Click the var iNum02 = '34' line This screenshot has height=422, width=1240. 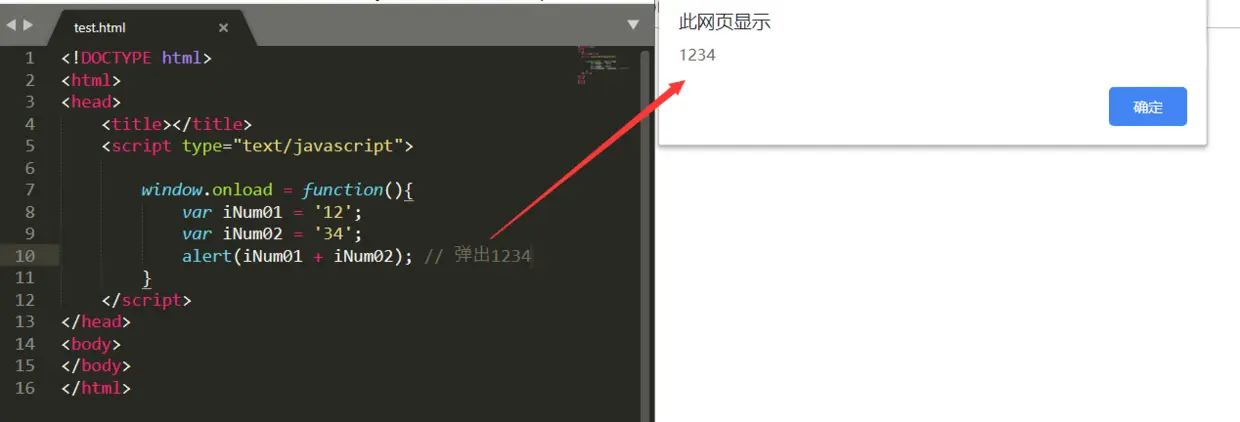272,234
